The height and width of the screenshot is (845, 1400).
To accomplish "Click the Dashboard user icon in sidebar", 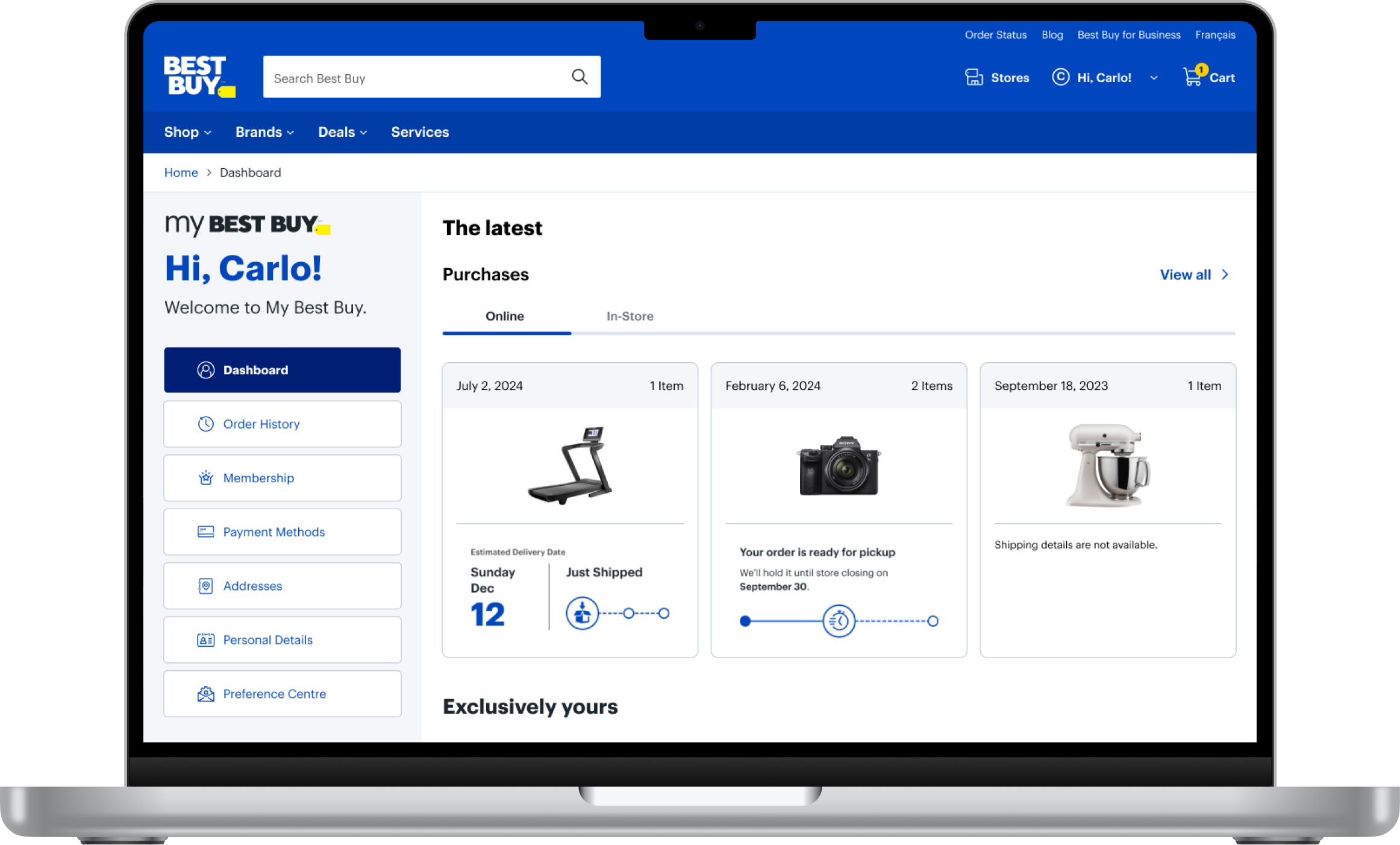I will pyautogui.click(x=205, y=370).
